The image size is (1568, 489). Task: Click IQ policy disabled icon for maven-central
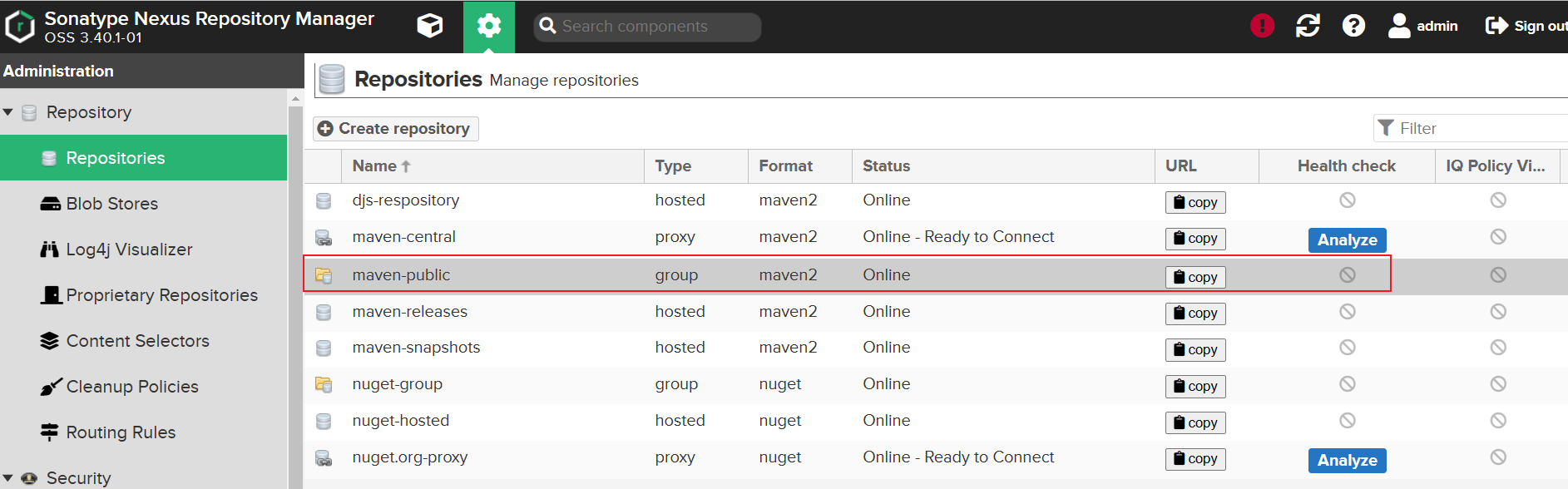tap(1497, 237)
